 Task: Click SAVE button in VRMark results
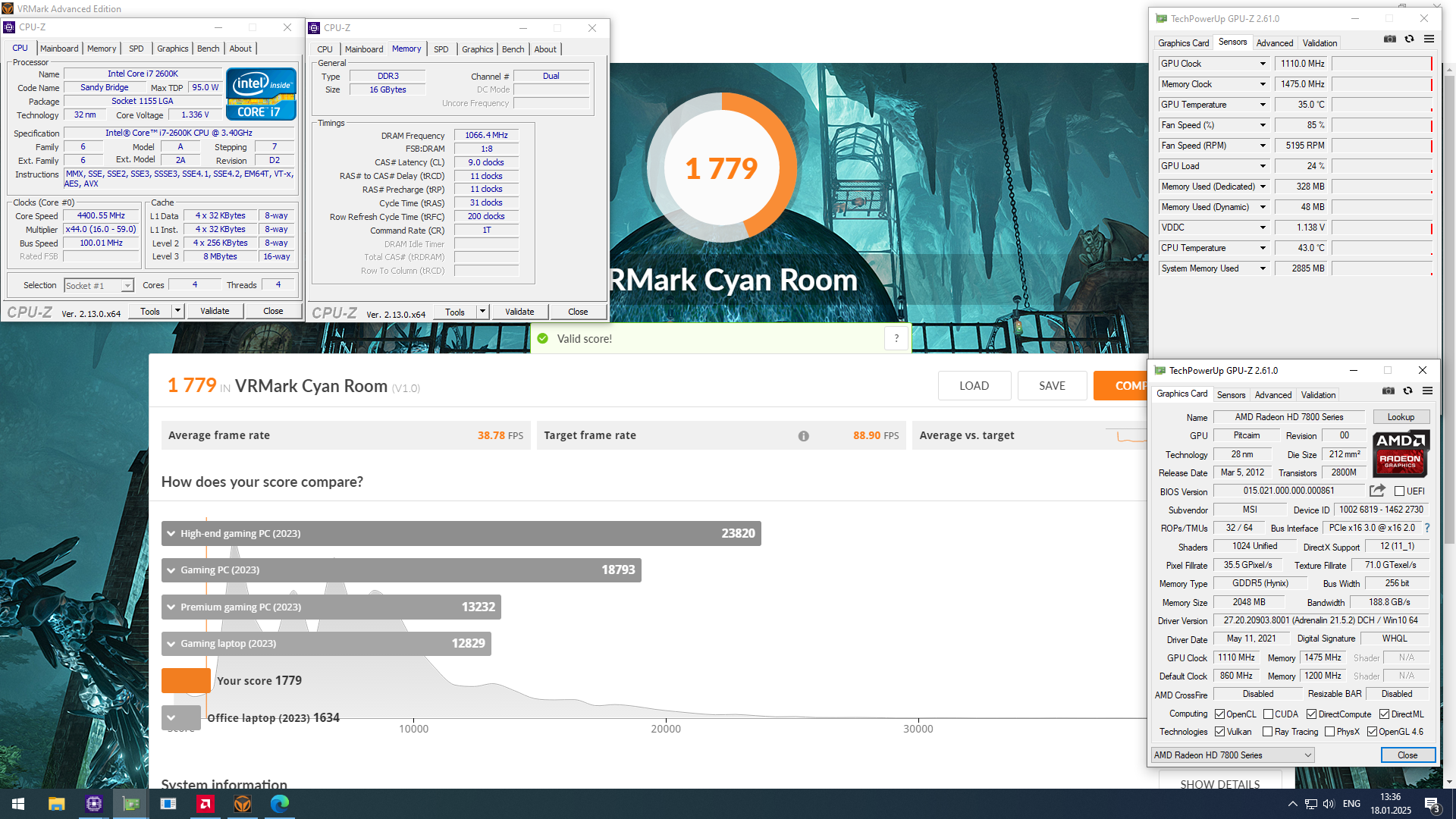pos(1052,386)
